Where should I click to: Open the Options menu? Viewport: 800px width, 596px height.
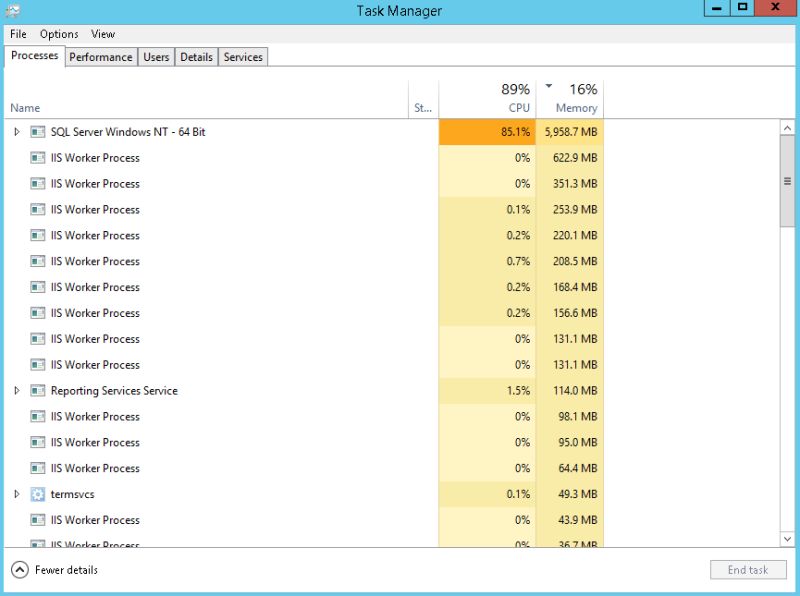58,33
